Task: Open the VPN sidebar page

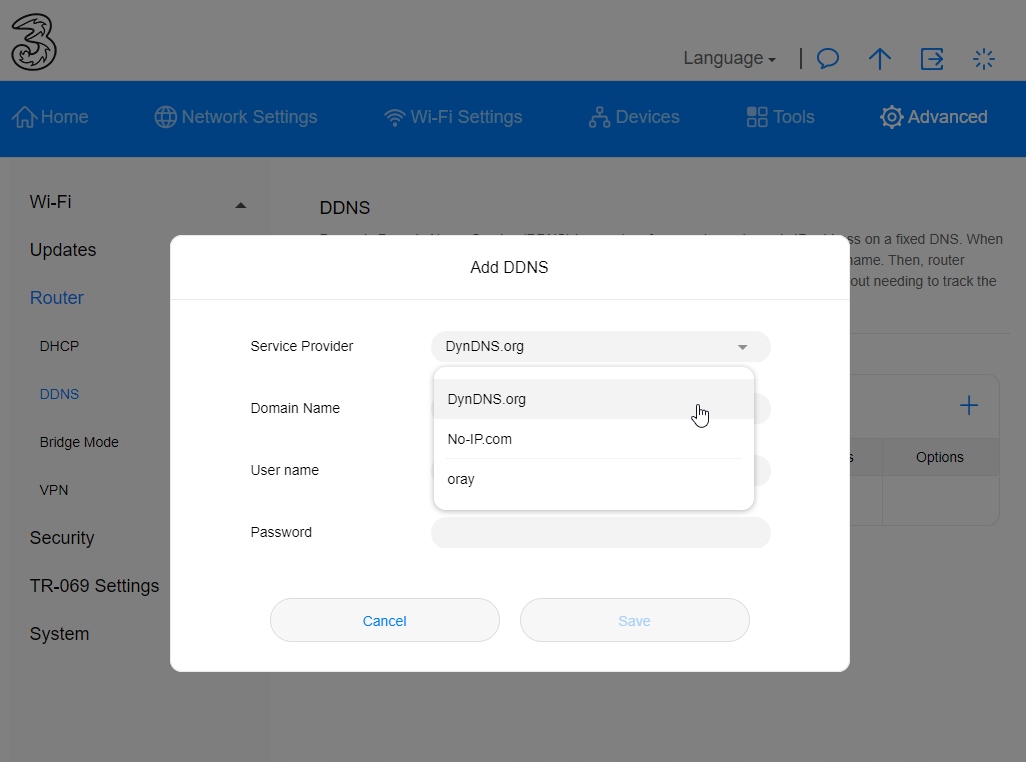Action: tap(54, 490)
